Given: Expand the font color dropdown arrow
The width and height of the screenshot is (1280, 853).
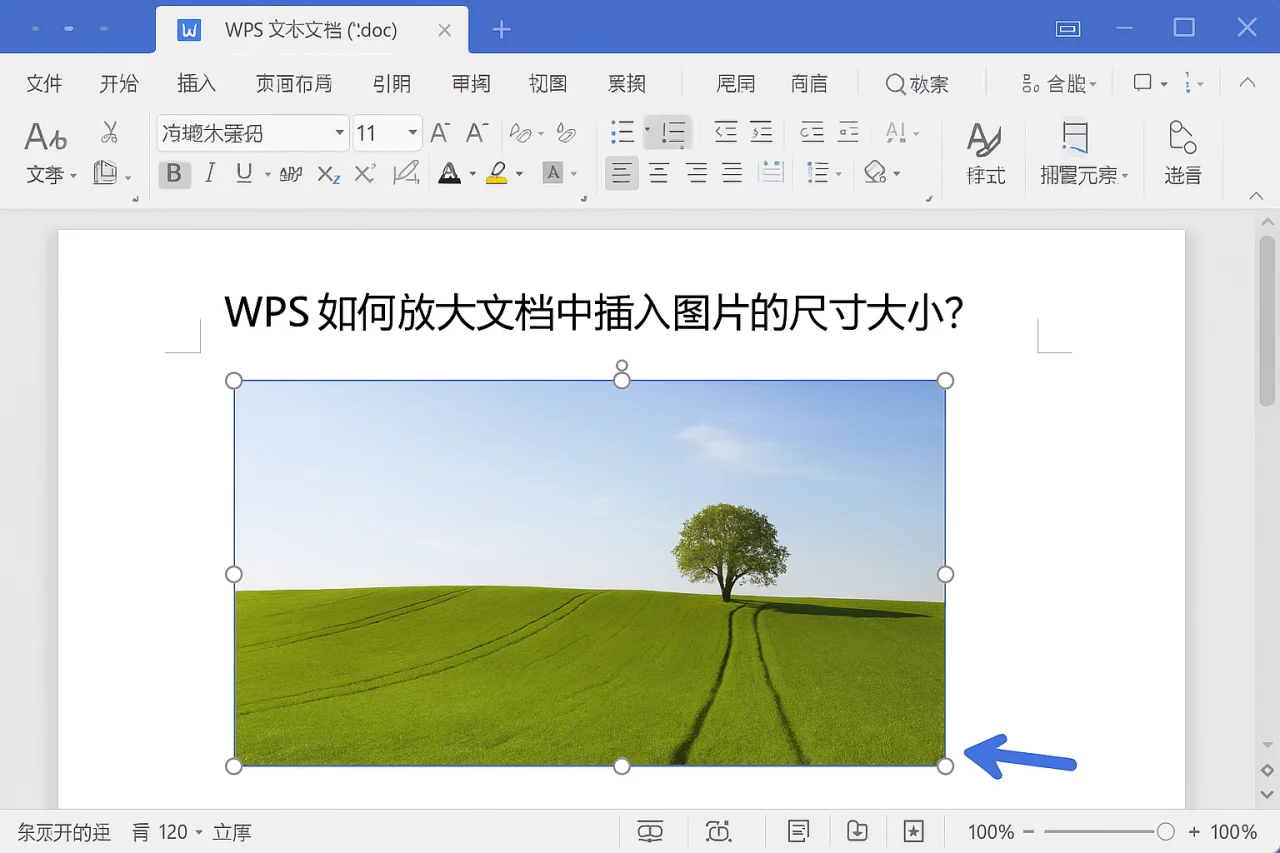Looking at the screenshot, I should [470, 173].
